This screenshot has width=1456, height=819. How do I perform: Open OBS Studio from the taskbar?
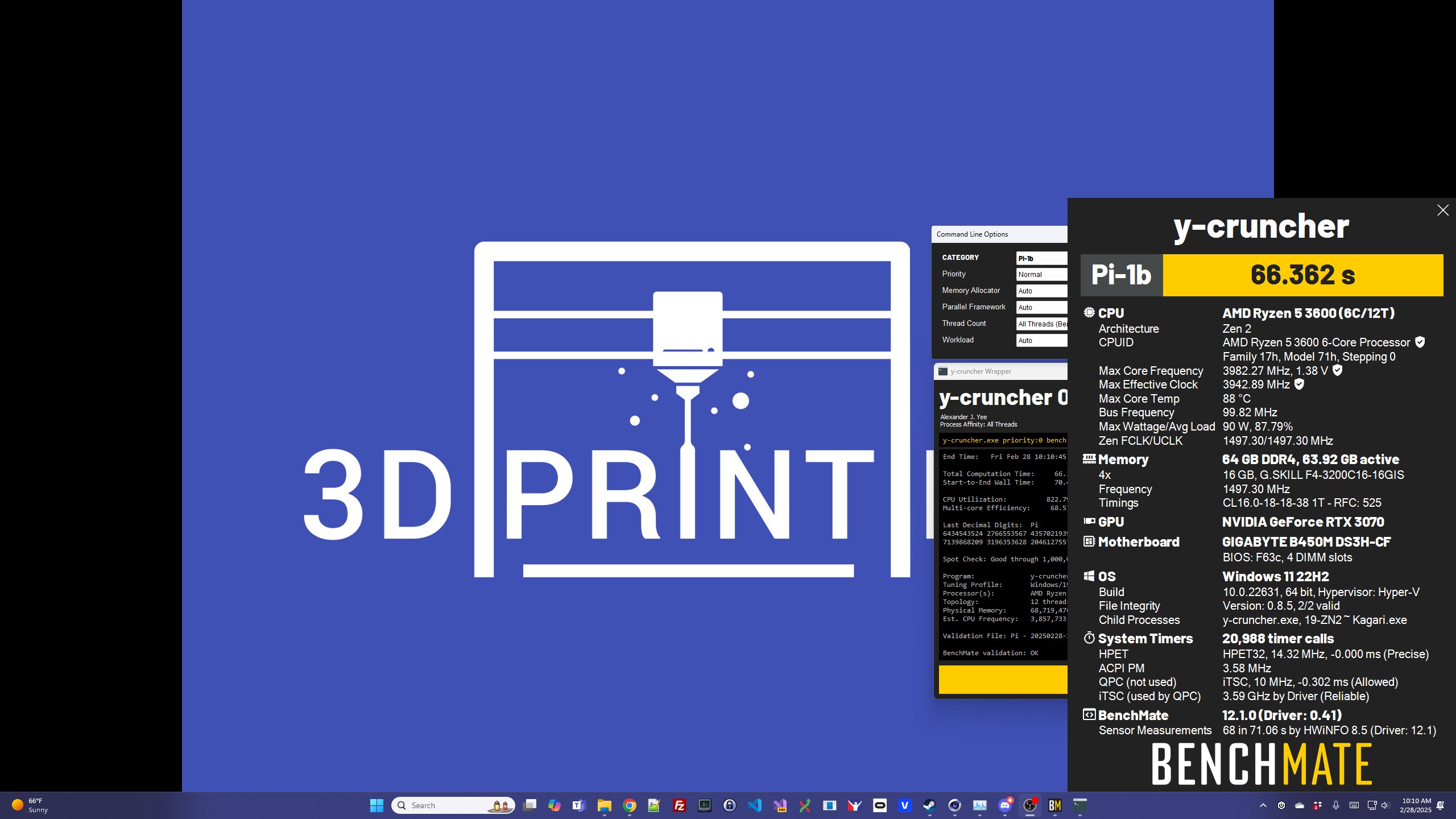1030,805
